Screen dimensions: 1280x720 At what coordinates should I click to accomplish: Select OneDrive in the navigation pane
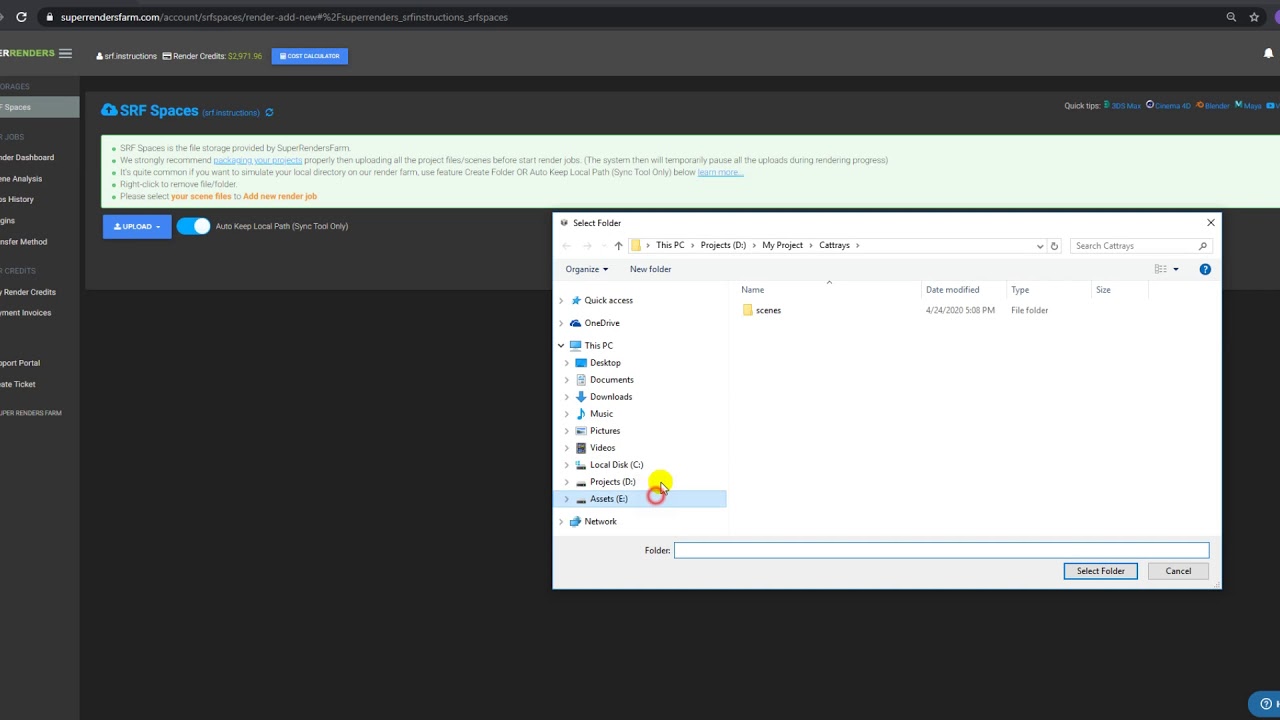click(x=602, y=323)
